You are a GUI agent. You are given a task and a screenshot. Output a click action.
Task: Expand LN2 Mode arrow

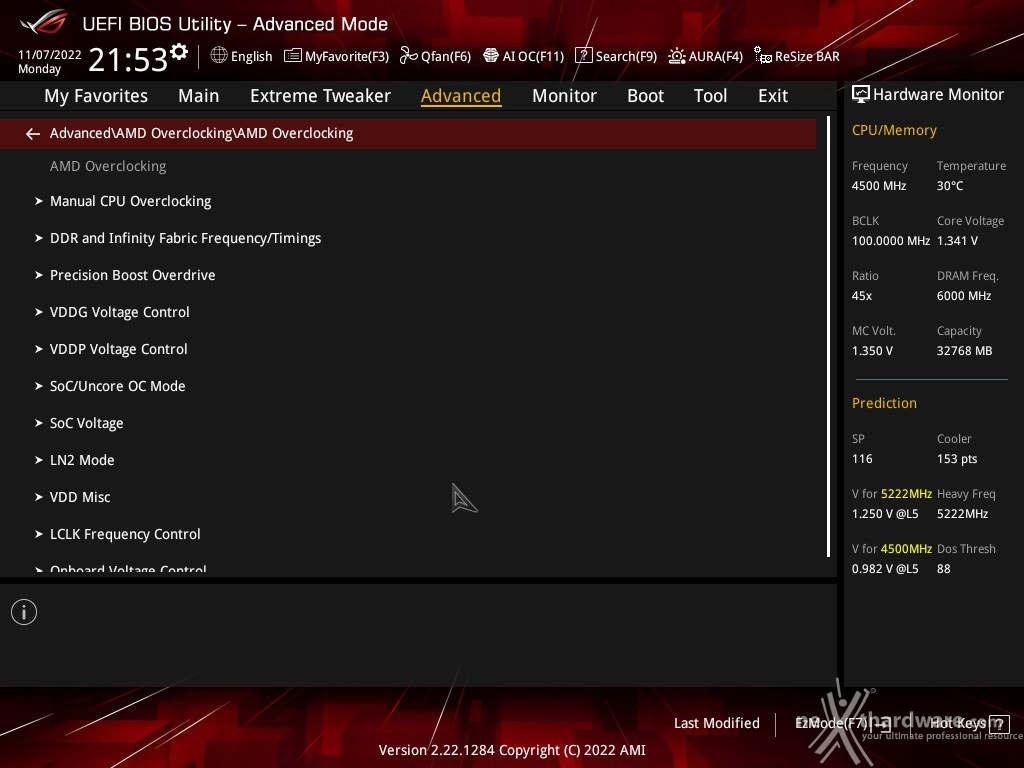click(39, 460)
